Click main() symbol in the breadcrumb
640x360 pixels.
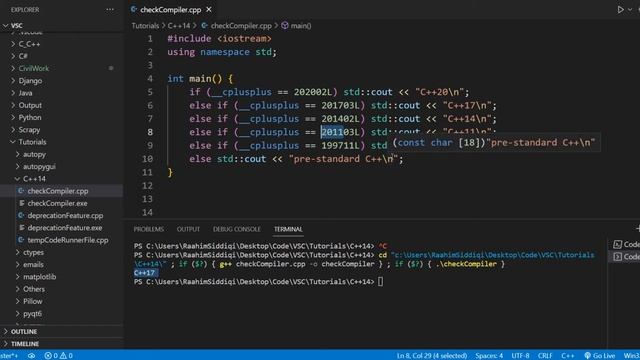coord(296,26)
